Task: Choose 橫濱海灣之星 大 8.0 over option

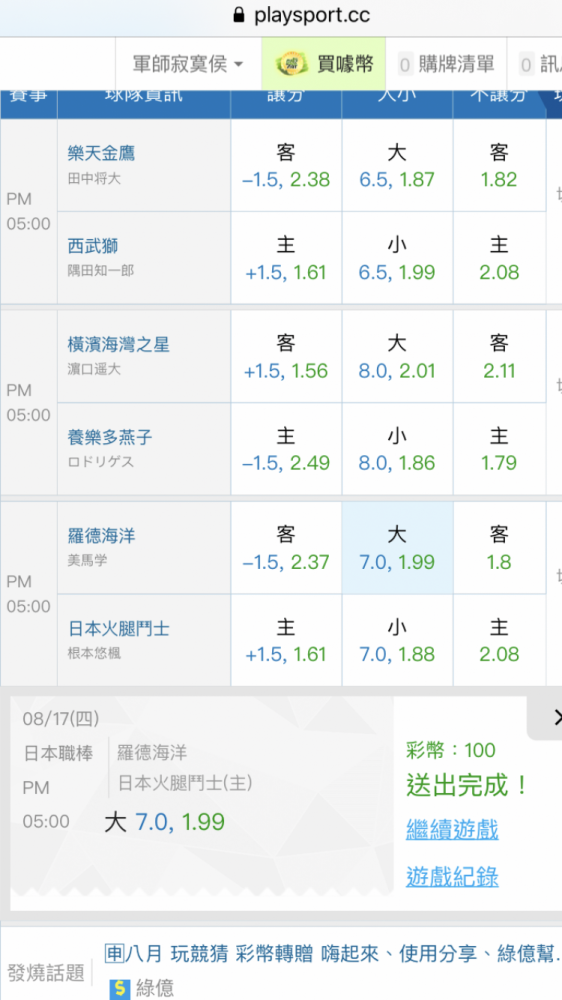Action: click(397, 357)
